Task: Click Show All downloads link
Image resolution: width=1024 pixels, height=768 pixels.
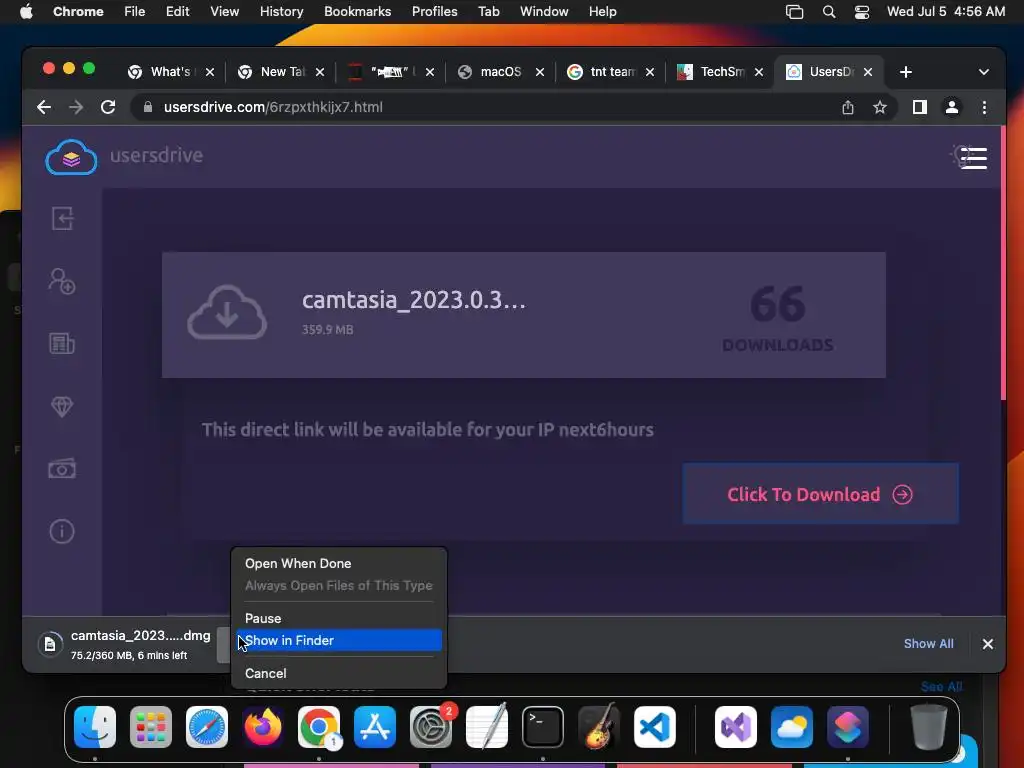Action: [x=928, y=643]
